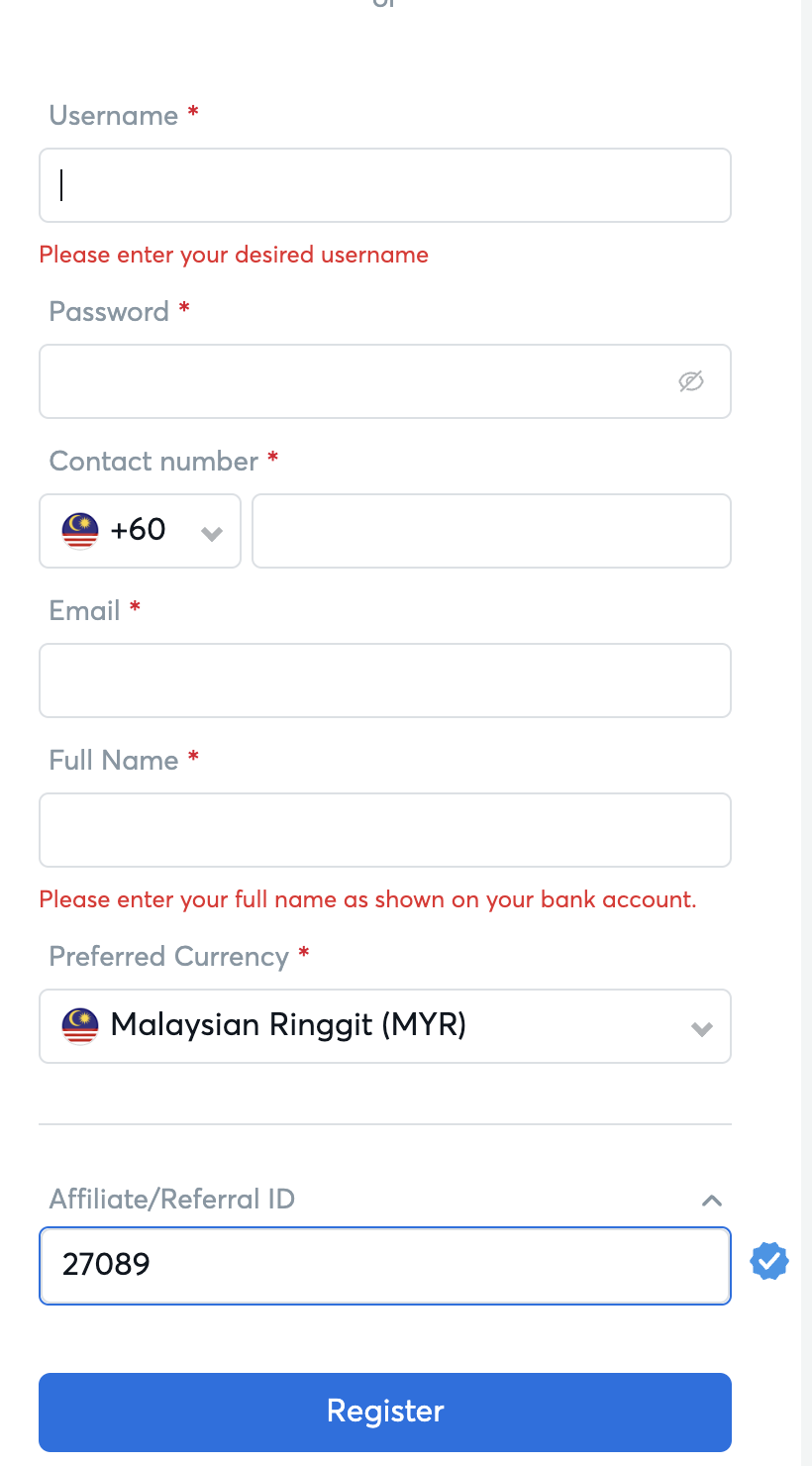This screenshot has height=1466, width=812.
Task: Click the blue verified checkmark badge
Action: click(769, 1262)
